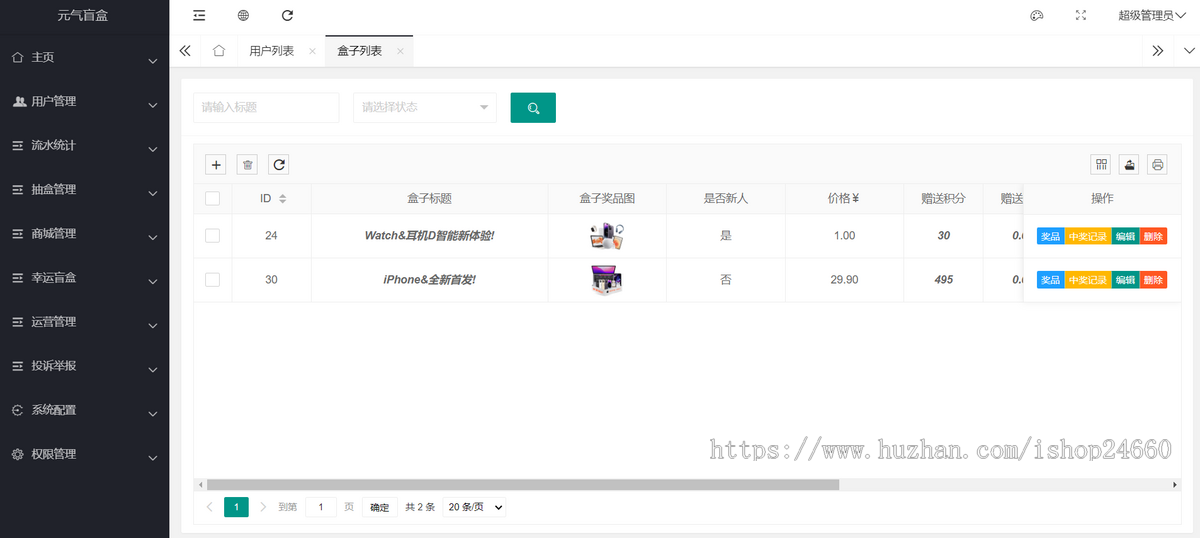1200x538 pixels.
Task: Open prize image thumbnail for iPhone box
Action: 606,280
